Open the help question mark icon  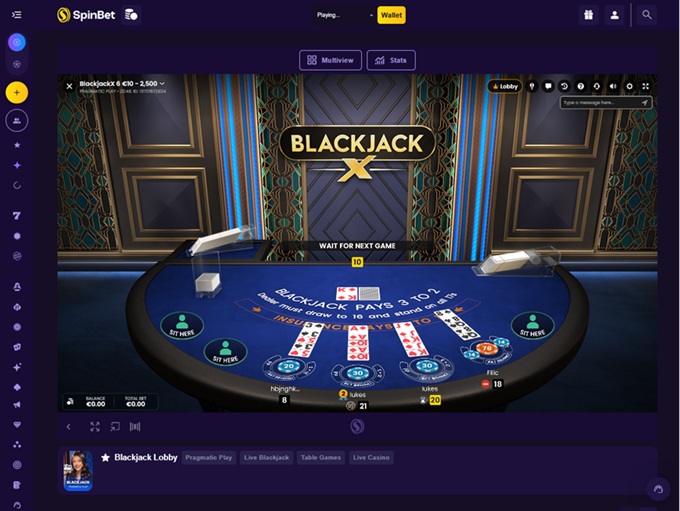click(x=581, y=86)
